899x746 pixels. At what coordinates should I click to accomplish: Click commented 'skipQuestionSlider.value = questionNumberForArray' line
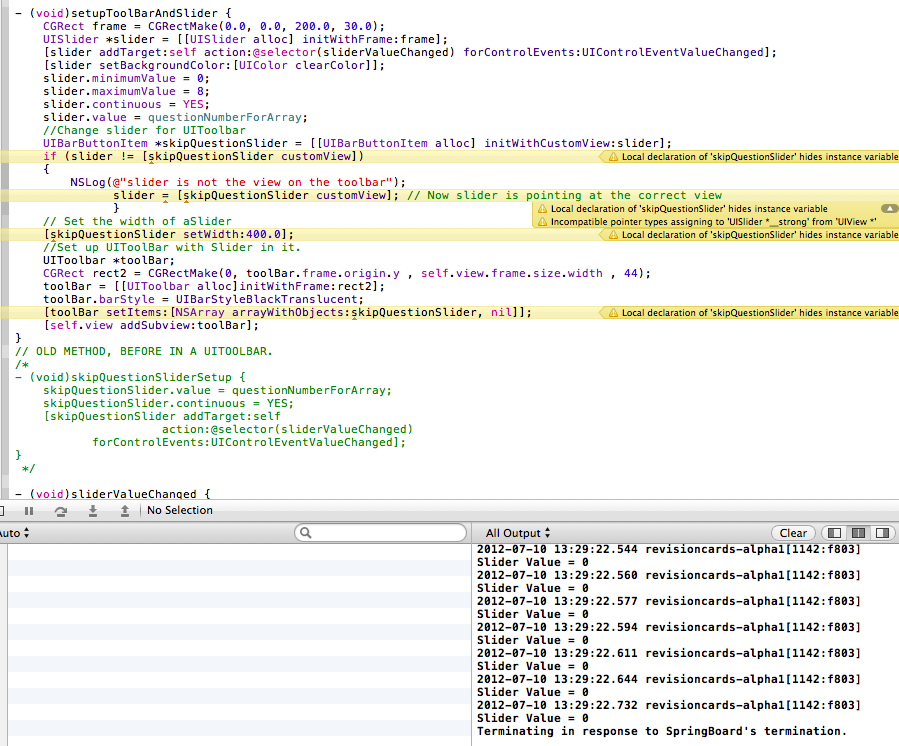[217, 390]
